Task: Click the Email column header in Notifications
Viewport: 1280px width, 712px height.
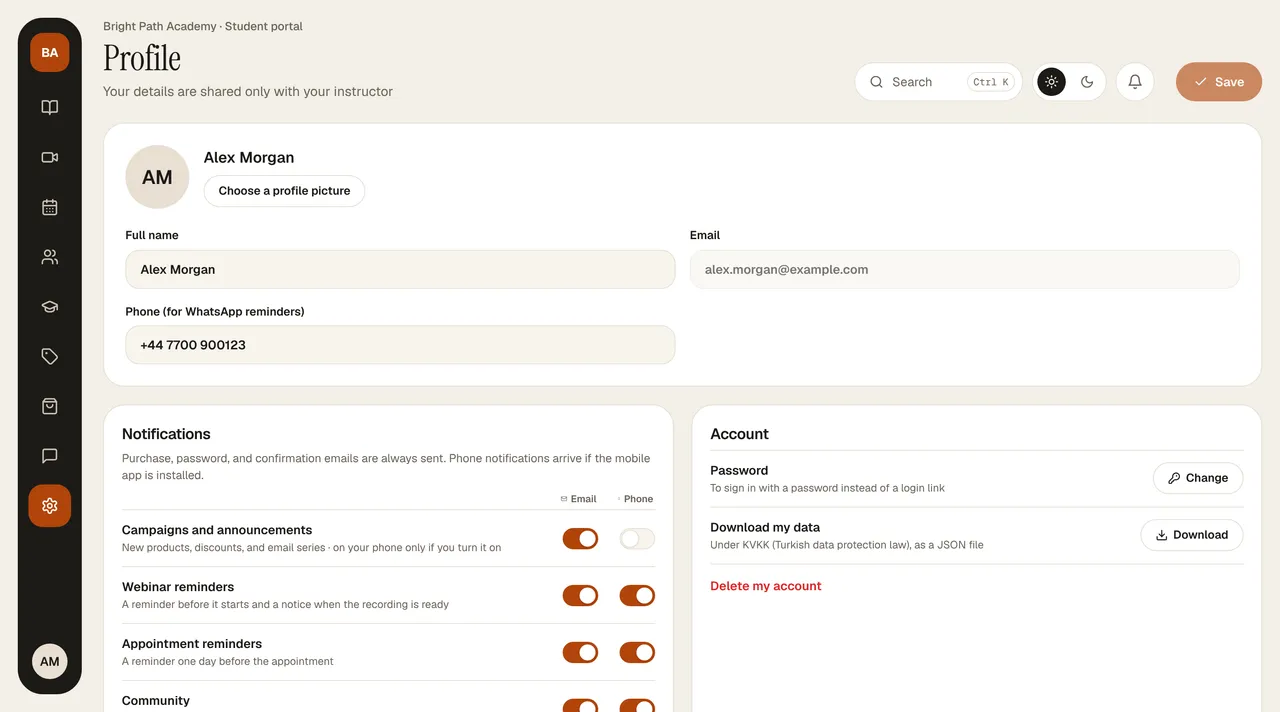Action: click(578, 499)
